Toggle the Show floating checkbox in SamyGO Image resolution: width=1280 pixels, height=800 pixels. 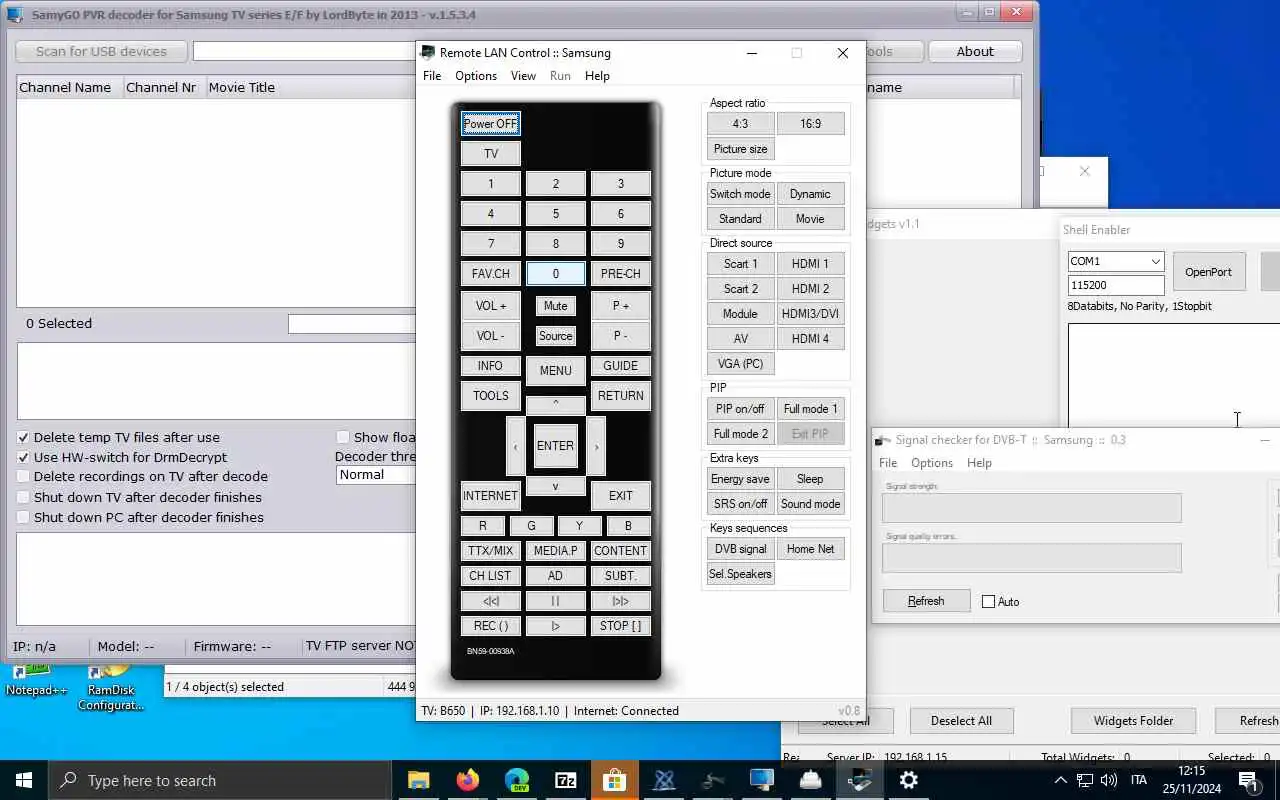pos(343,437)
